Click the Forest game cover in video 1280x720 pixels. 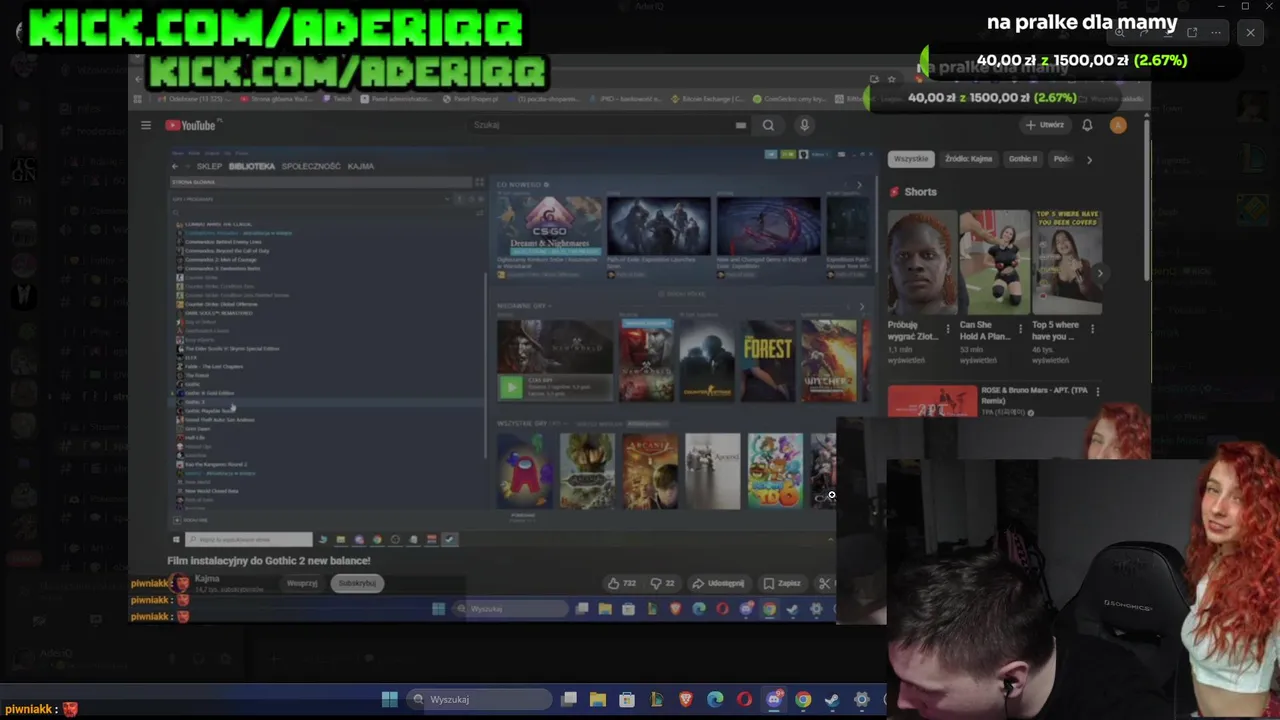(768, 360)
